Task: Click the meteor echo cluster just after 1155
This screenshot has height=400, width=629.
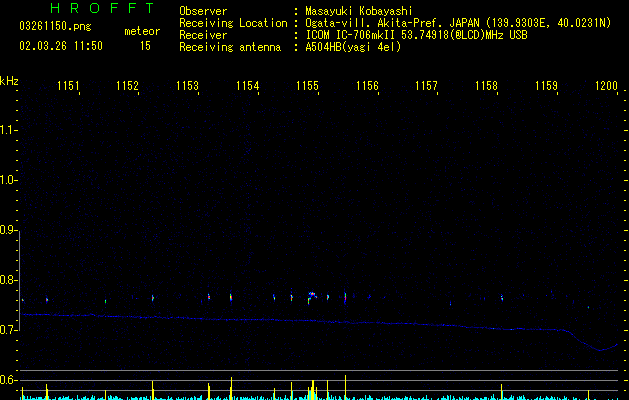Action: [x=312, y=297]
